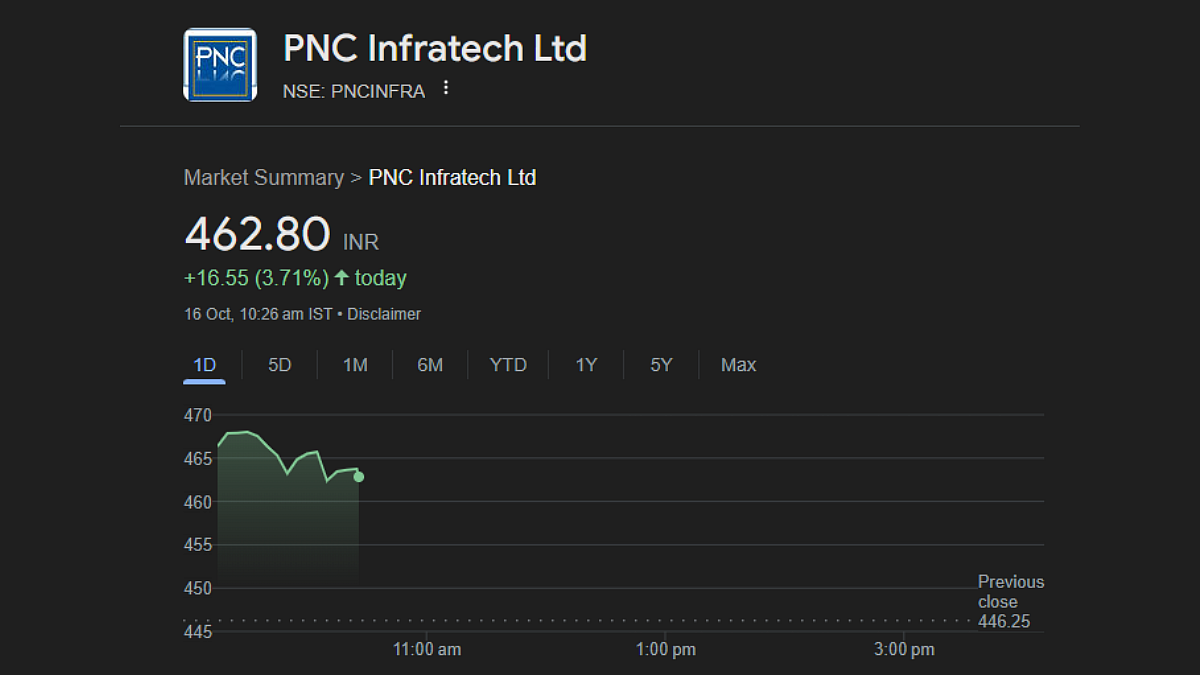Select the 1D time range tab
This screenshot has height=675, width=1200.
point(204,365)
